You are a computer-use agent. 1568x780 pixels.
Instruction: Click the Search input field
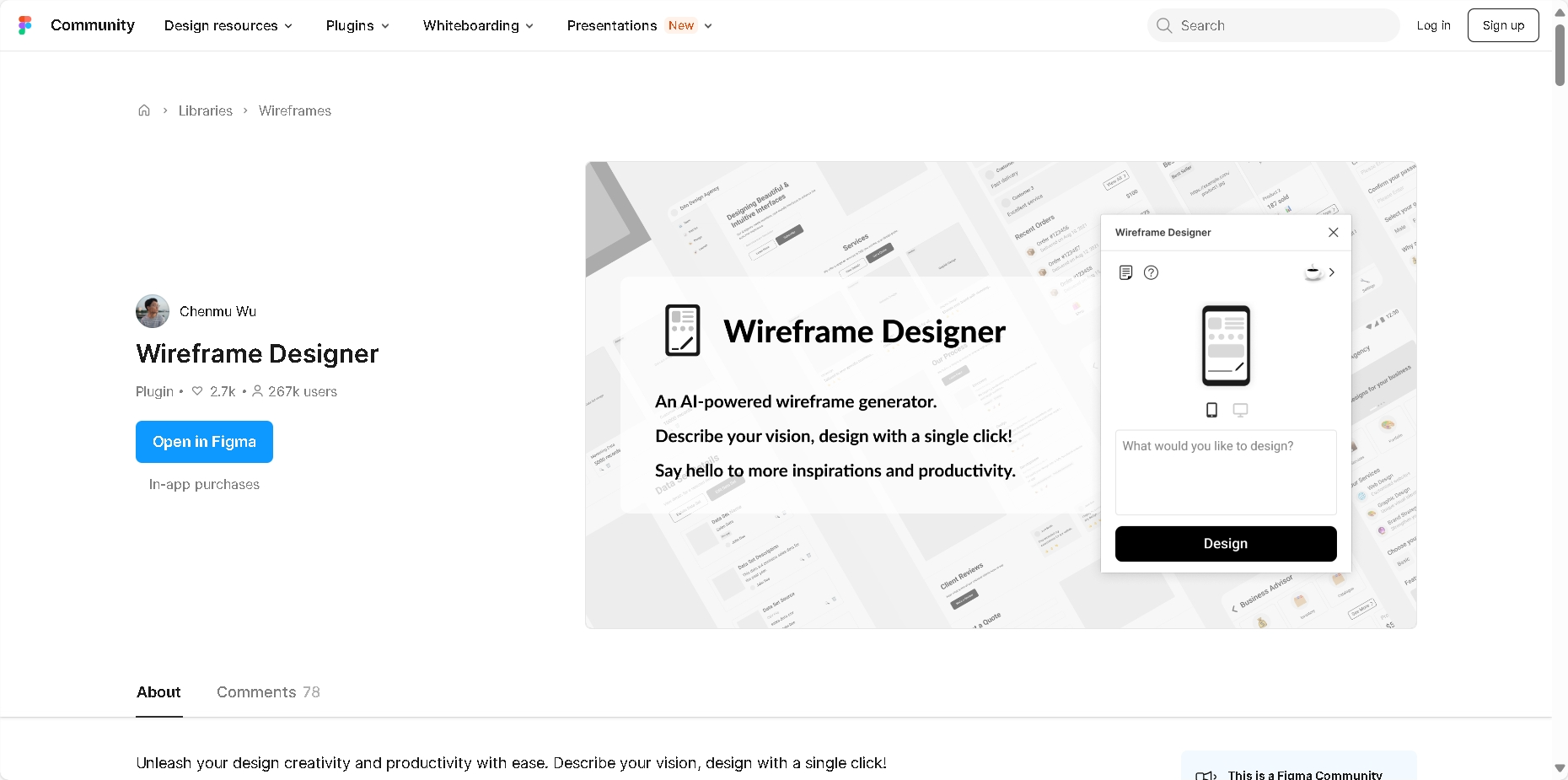tap(1274, 25)
